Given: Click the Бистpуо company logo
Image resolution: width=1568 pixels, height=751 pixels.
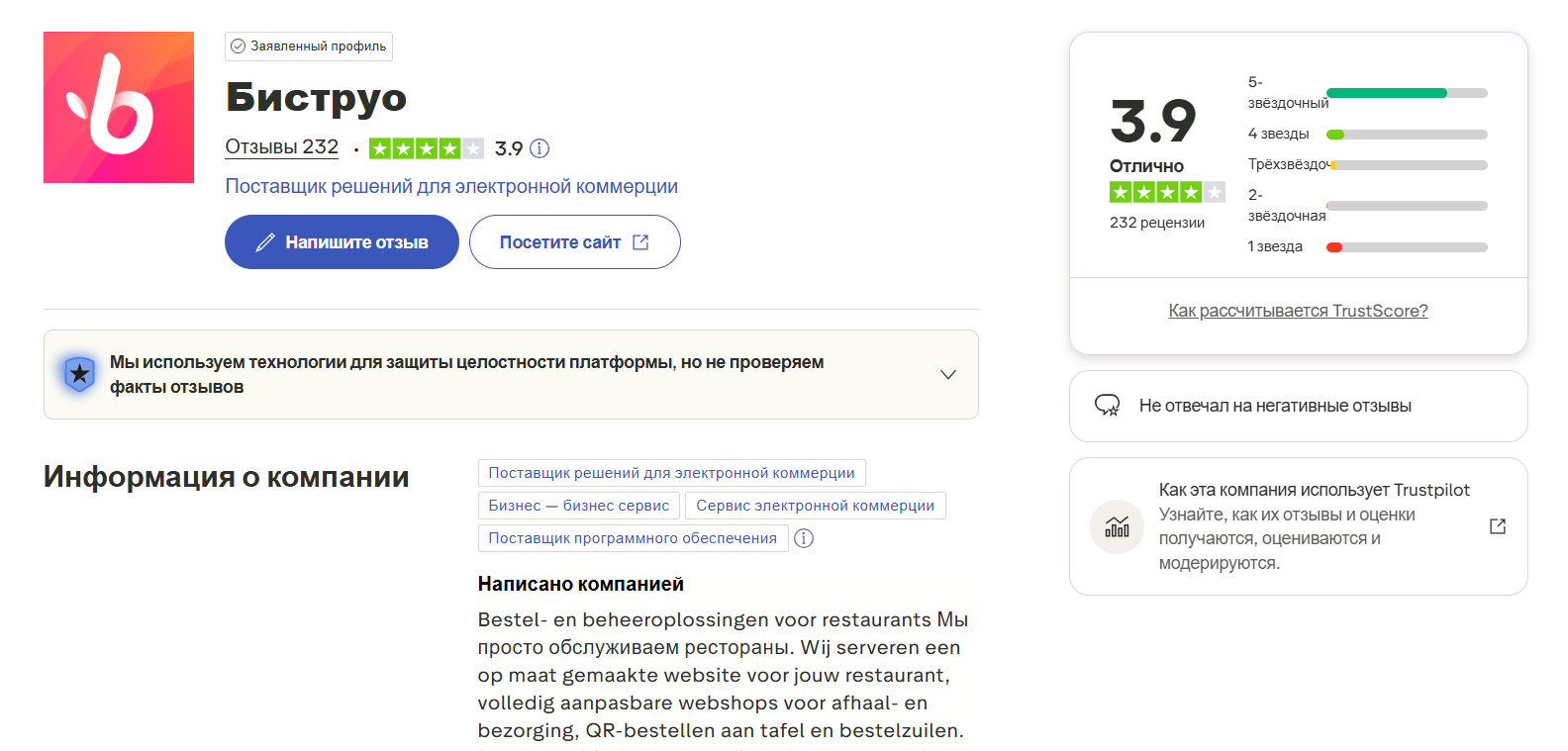Looking at the screenshot, I should coord(119,107).
